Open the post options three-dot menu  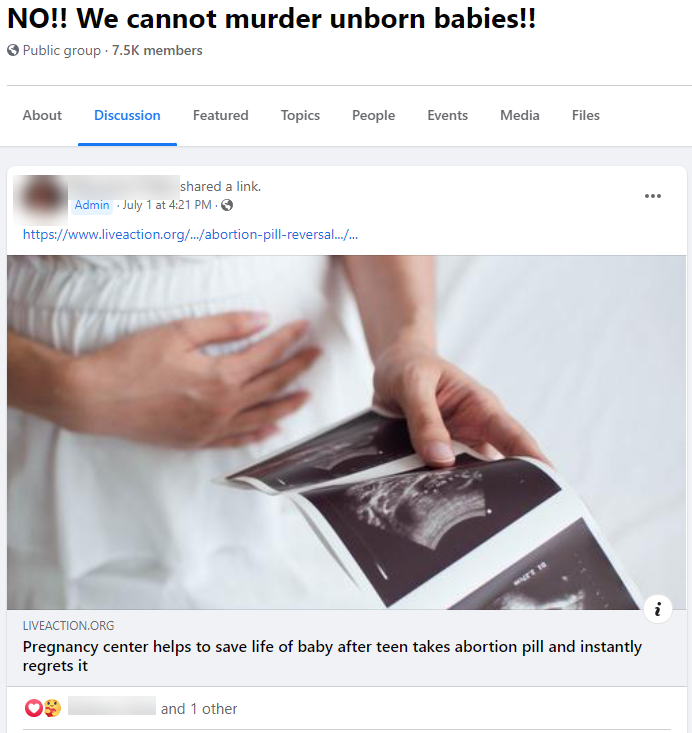coord(653,196)
